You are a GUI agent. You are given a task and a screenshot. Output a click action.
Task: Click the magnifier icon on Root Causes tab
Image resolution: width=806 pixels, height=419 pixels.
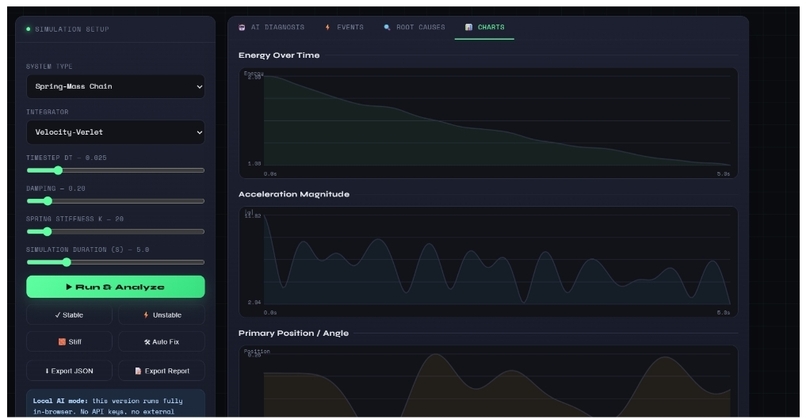click(387, 27)
